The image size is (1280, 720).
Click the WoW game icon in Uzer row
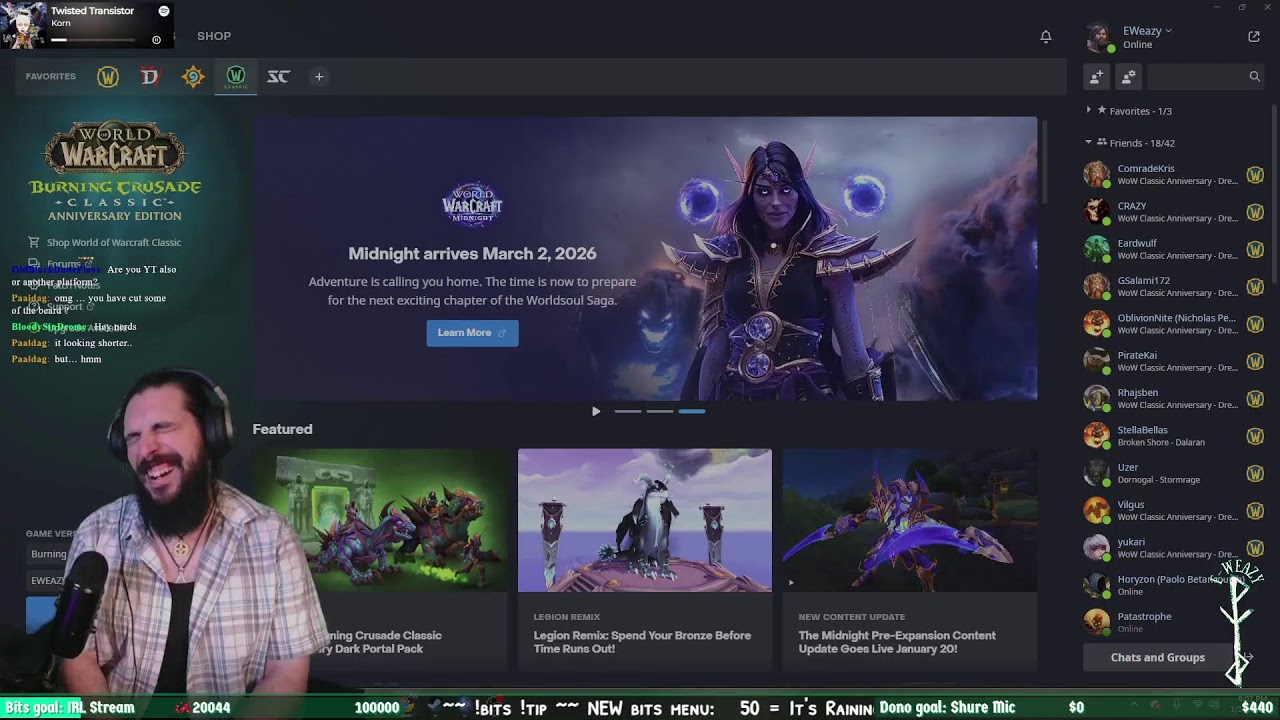[1255, 473]
